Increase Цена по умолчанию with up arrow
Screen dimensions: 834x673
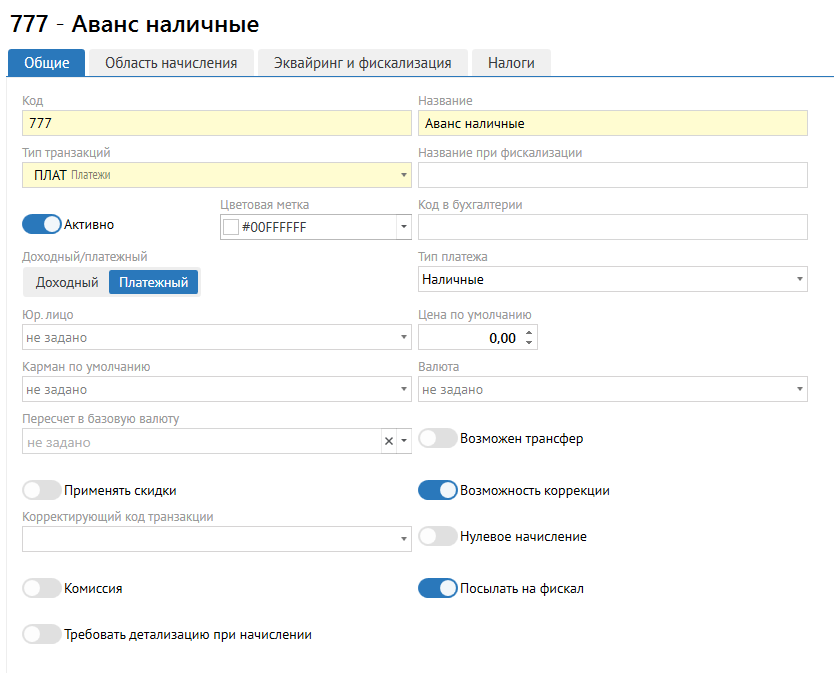tap(530, 332)
